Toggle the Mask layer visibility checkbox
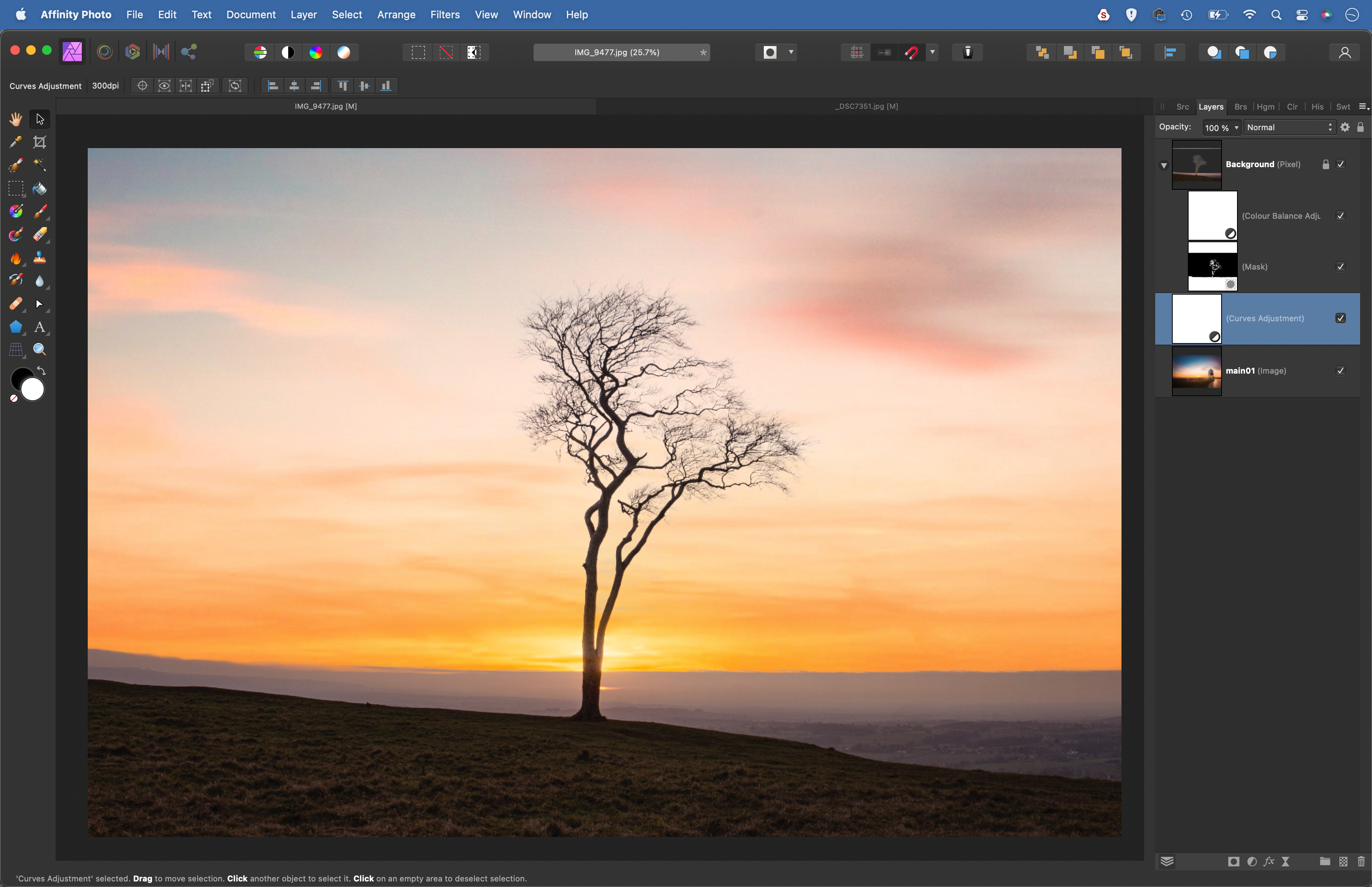Screen dimensions: 1372x887 [x=1340, y=267]
